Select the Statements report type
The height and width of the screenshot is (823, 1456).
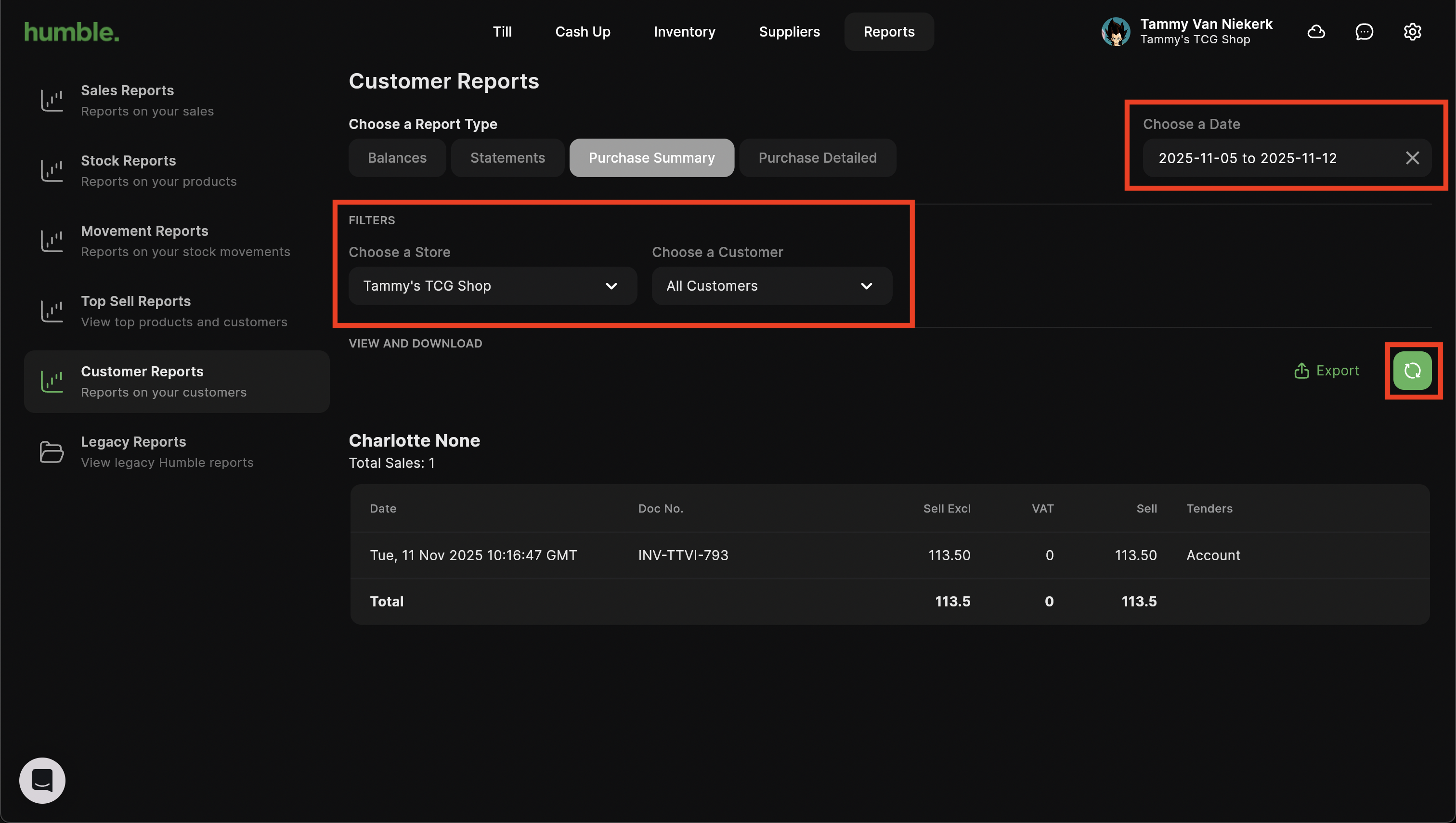[507, 158]
